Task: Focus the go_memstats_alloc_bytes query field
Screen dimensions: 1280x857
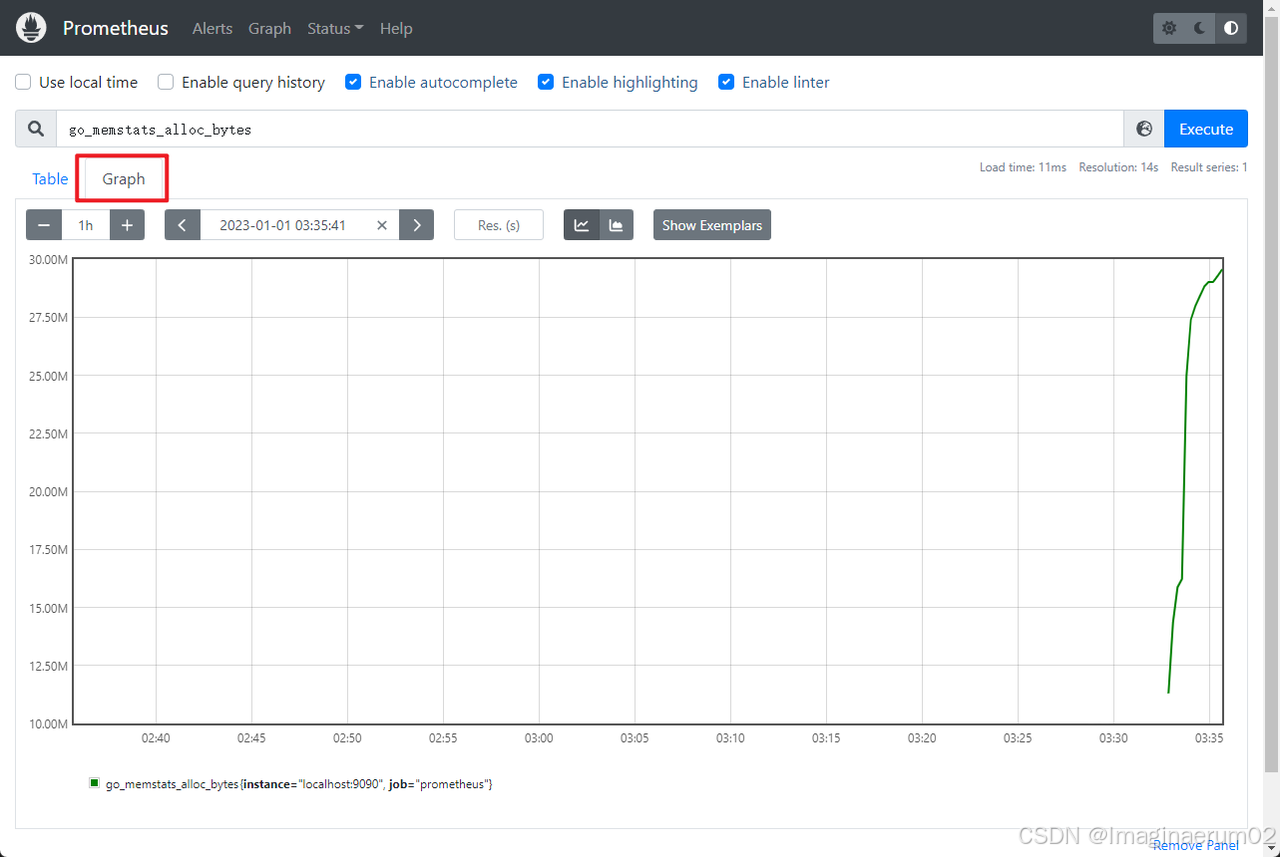Action: pyautogui.click(x=590, y=129)
